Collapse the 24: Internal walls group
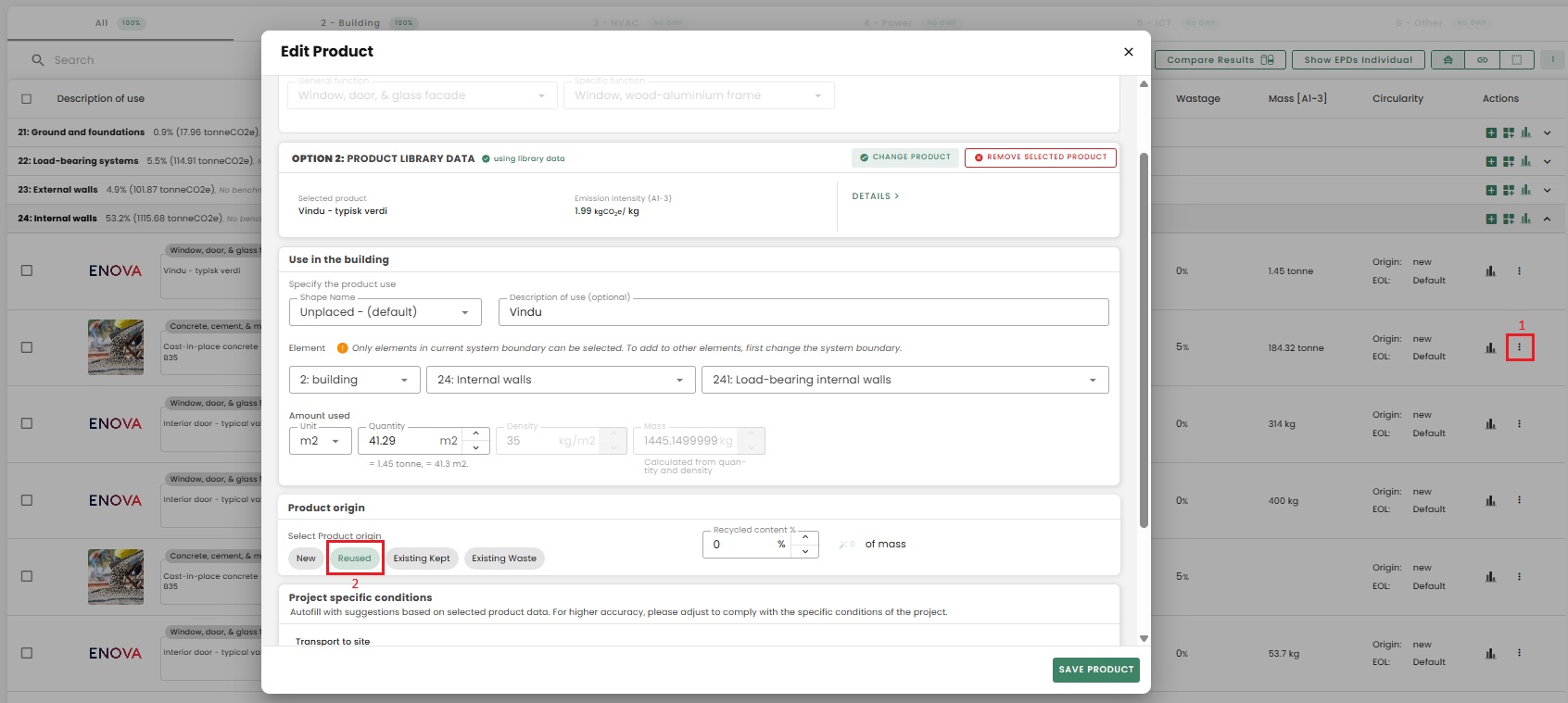This screenshot has width=1568, height=703. click(x=1547, y=219)
